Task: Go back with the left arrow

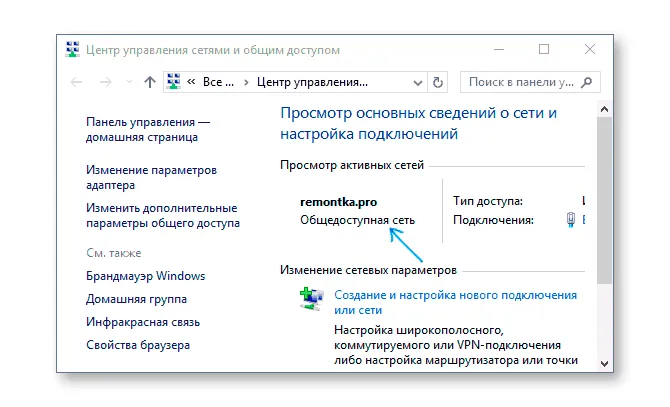Action: (76, 82)
